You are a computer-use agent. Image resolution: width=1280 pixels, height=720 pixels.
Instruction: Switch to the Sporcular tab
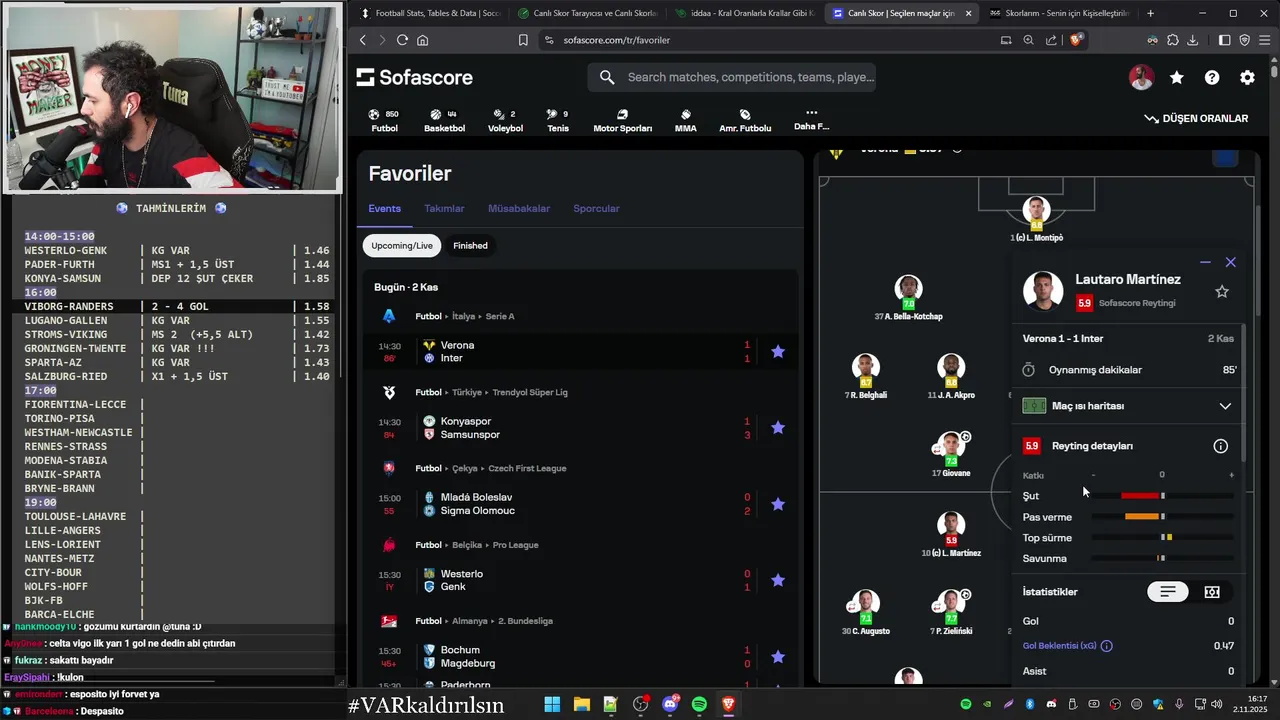(596, 209)
